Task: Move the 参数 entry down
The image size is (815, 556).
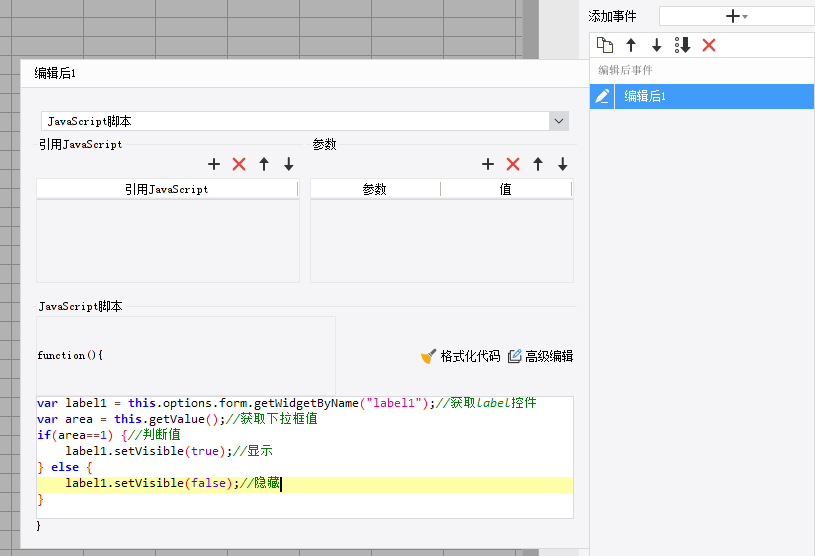Action: pos(562,164)
